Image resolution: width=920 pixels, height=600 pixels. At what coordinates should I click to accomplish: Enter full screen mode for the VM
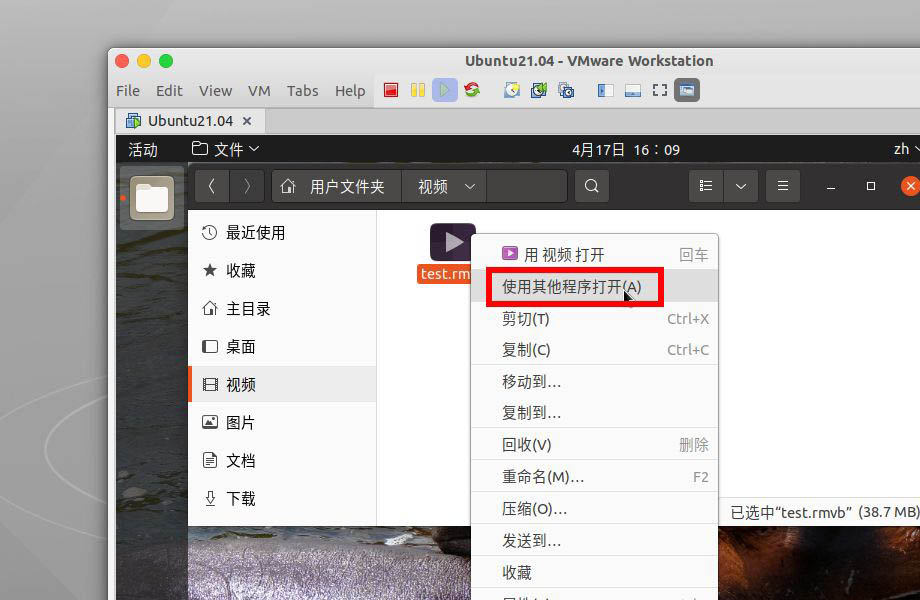[x=658, y=90]
